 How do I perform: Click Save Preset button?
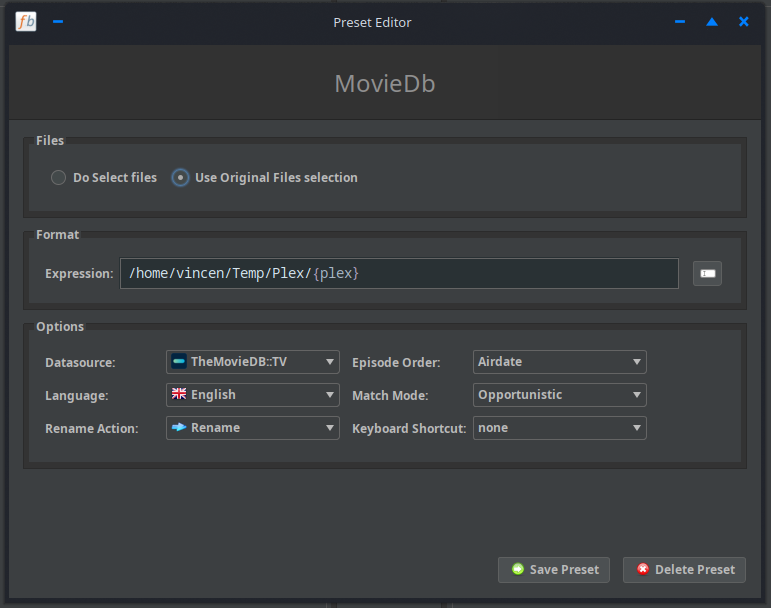(554, 570)
